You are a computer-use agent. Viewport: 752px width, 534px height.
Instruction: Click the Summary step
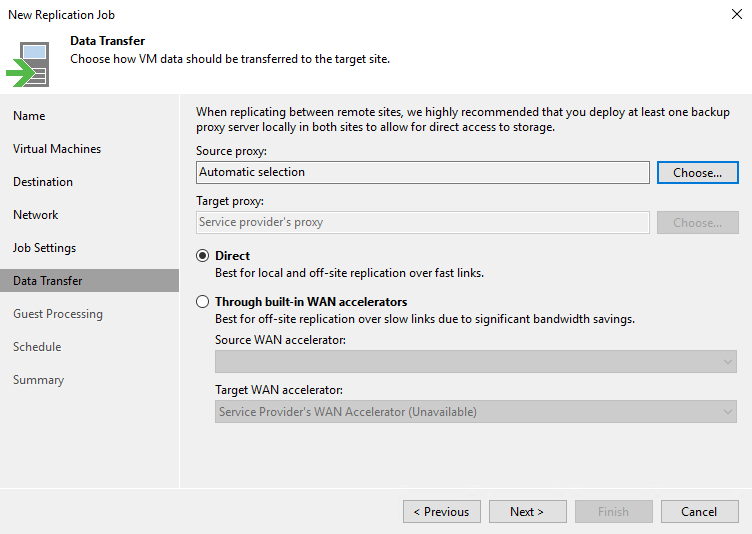[38, 380]
